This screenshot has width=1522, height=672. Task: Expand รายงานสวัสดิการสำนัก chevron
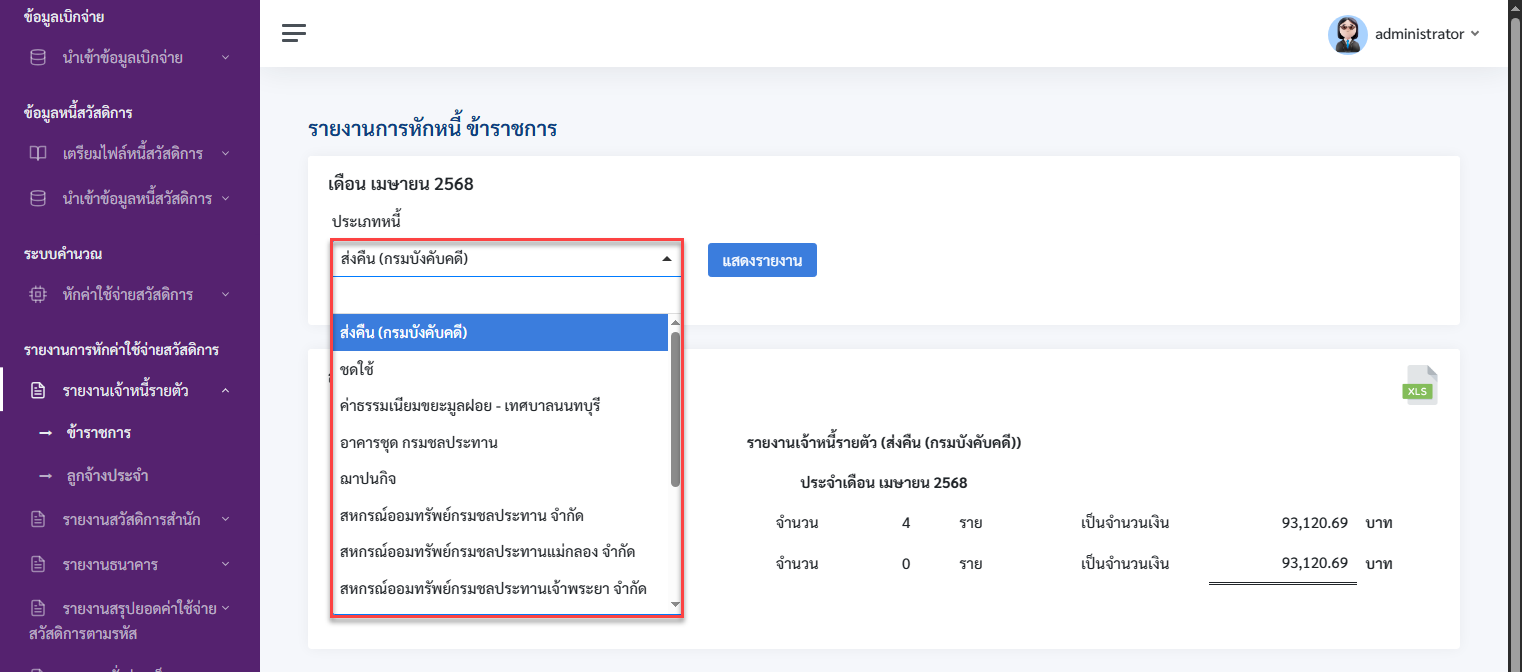click(225, 519)
